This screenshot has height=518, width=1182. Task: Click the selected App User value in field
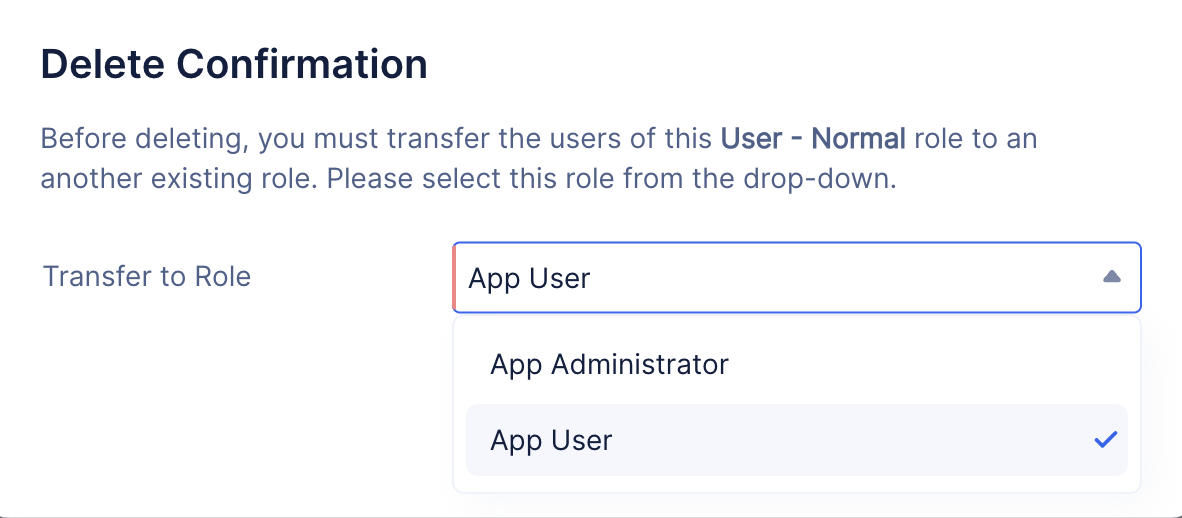coord(529,278)
